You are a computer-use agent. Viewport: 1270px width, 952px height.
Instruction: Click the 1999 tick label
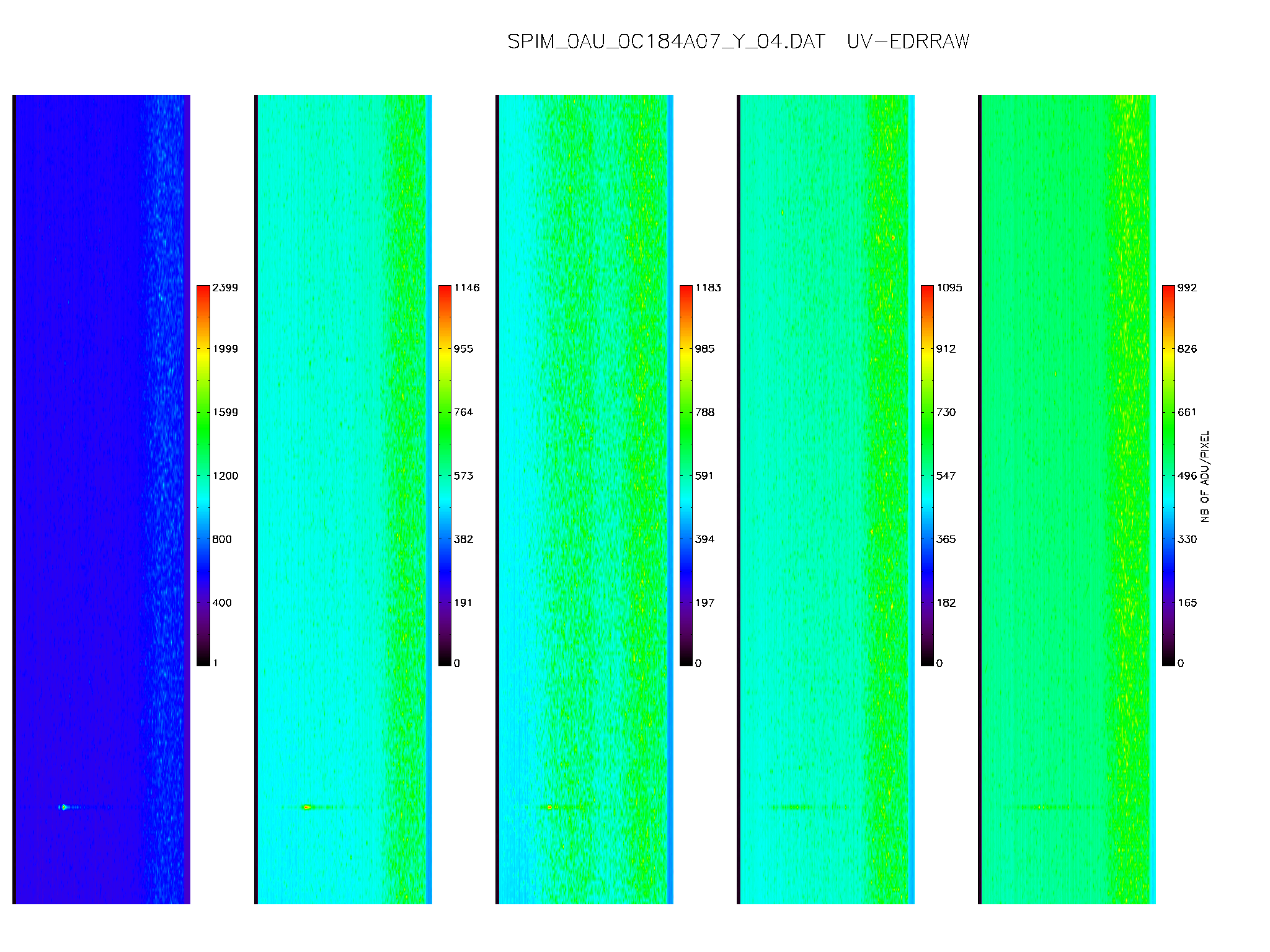tap(225, 349)
